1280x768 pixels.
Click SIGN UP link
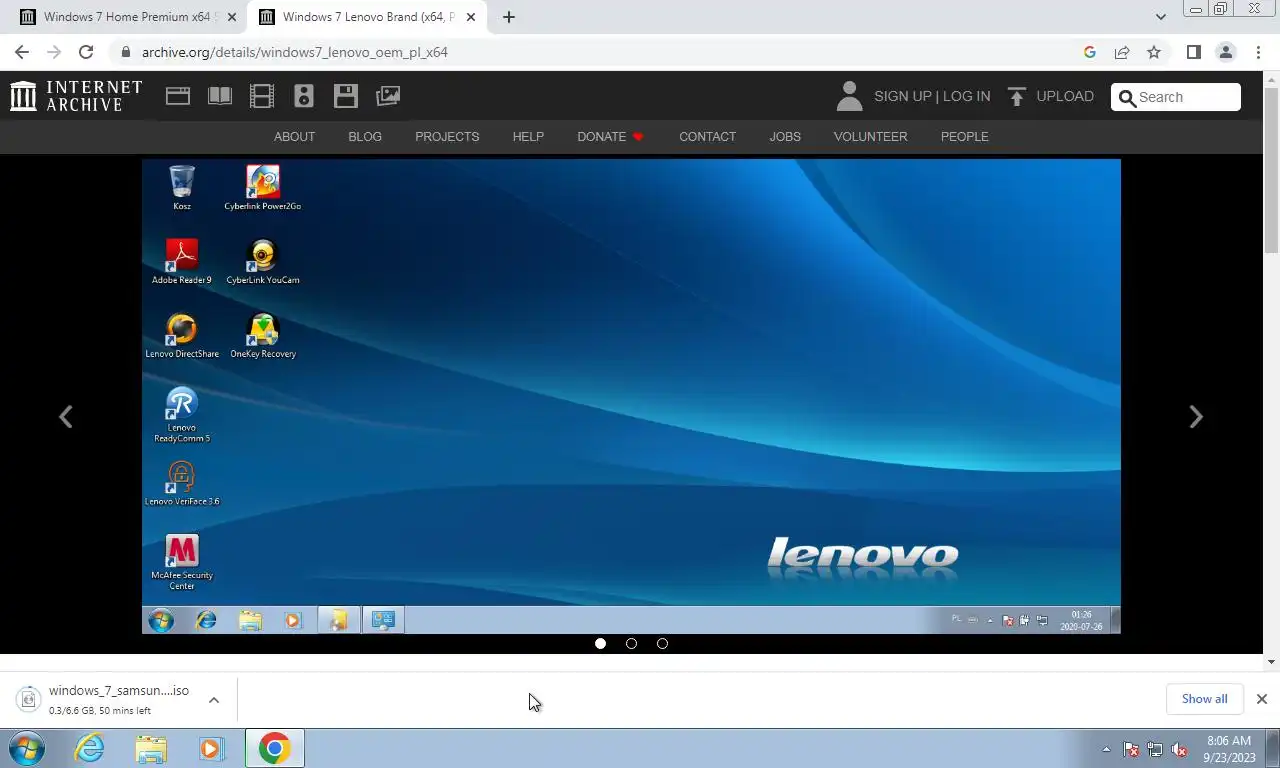(902, 96)
